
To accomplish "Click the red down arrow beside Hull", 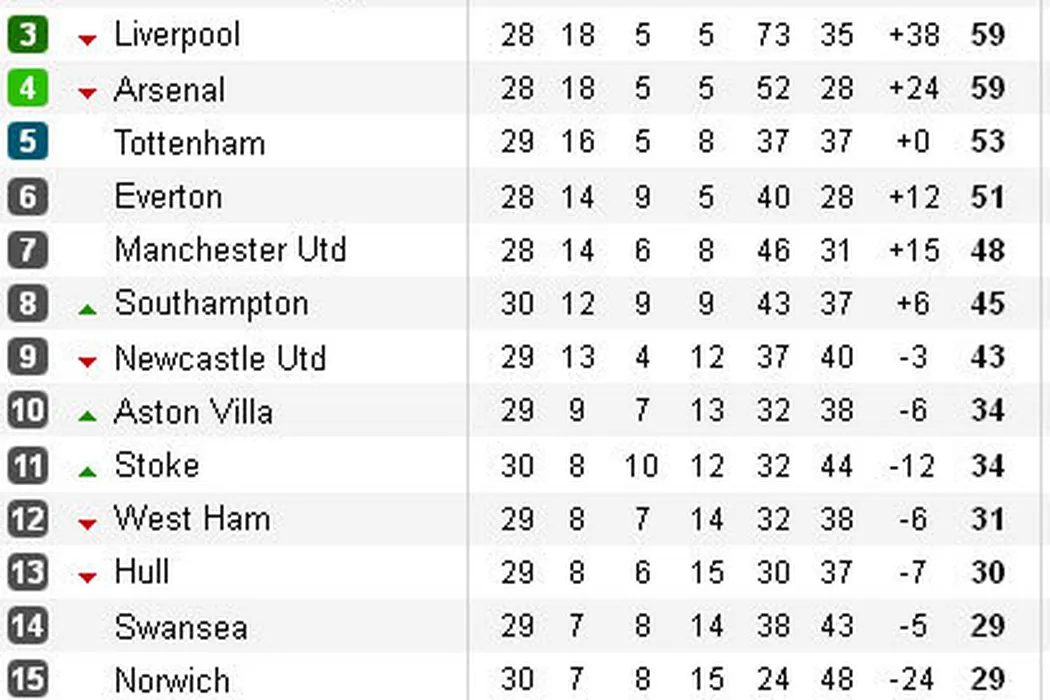I will pyautogui.click(x=88, y=577).
